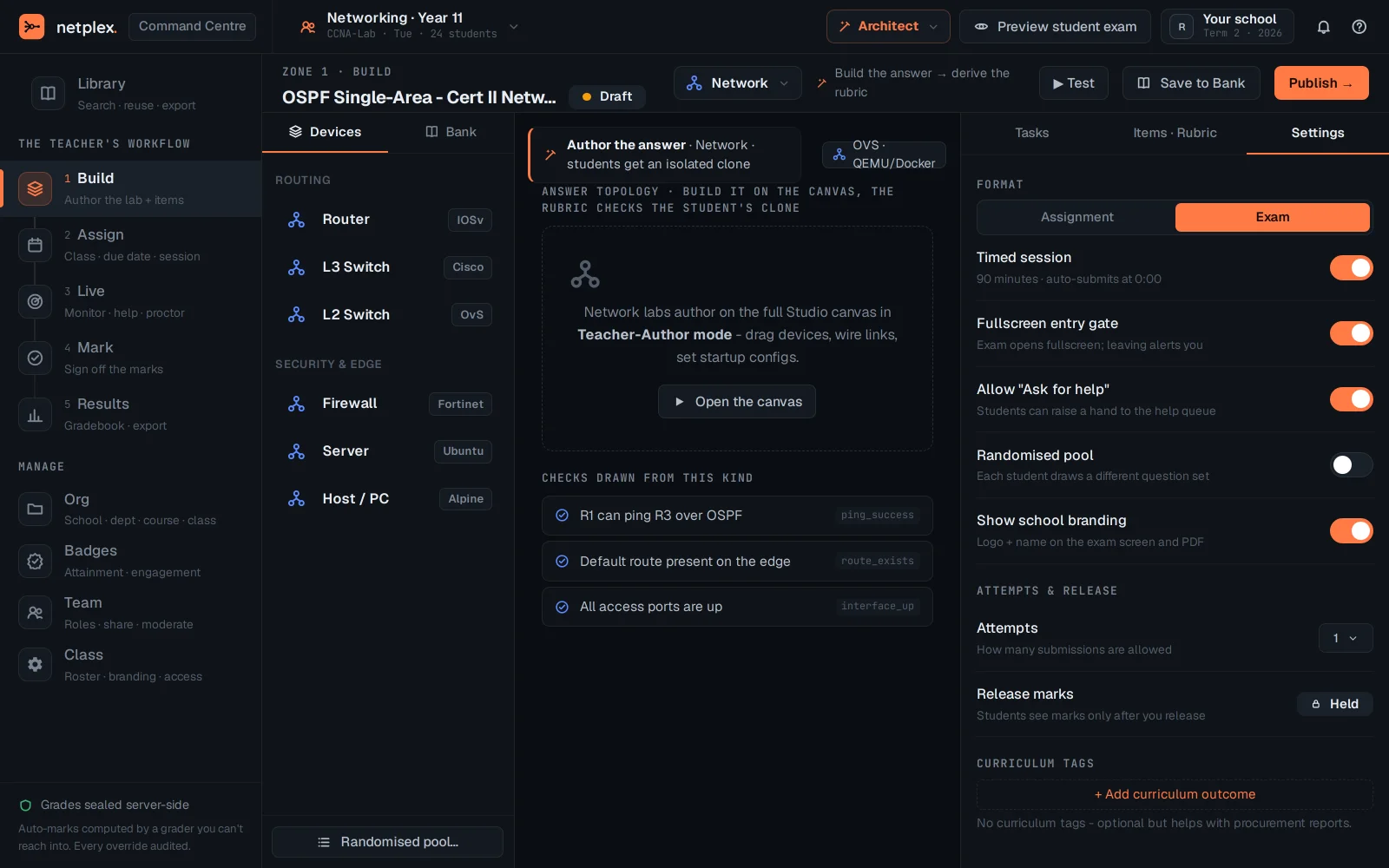This screenshot has height=868, width=1389.
Task: Click the large network icon on canvas
Action: pyautogui.click(x=585, y=274)
